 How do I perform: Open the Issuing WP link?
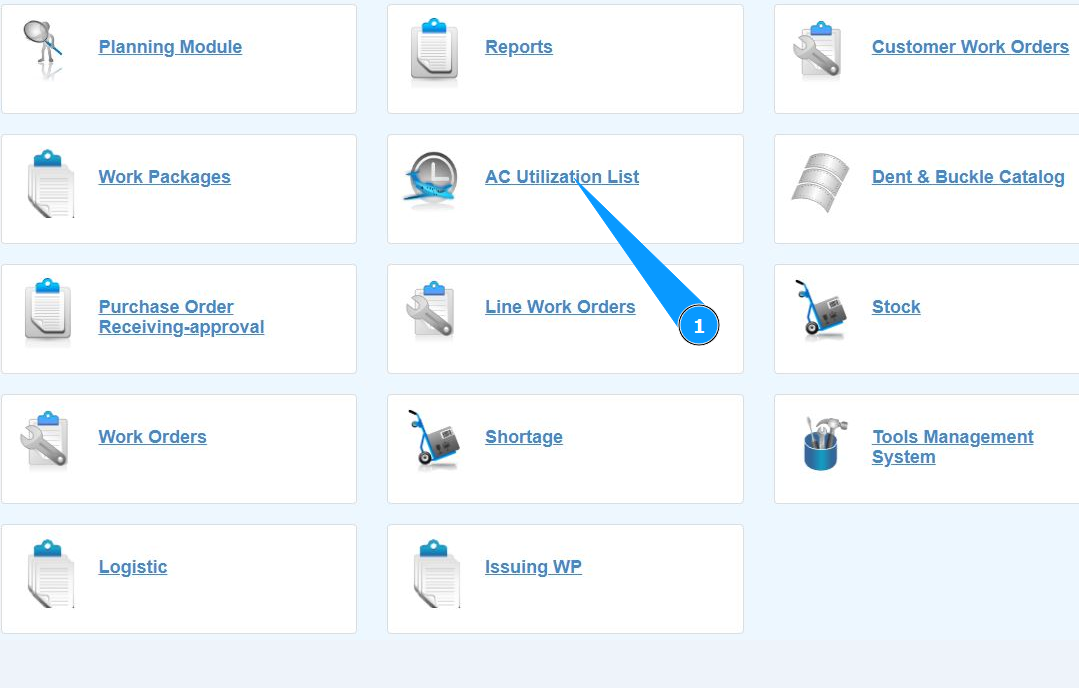pyautogui.click(x=533, y=567)
